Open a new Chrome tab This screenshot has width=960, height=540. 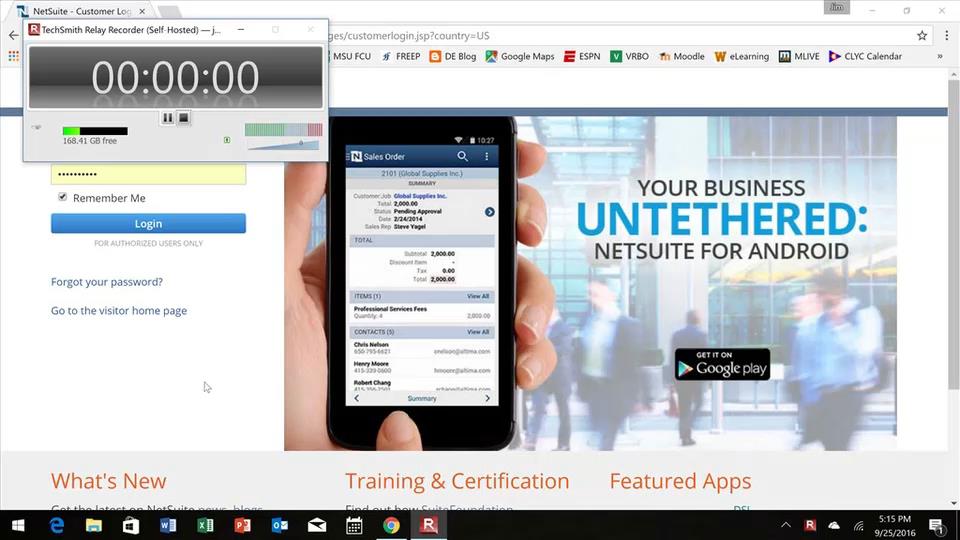point(168,11)
